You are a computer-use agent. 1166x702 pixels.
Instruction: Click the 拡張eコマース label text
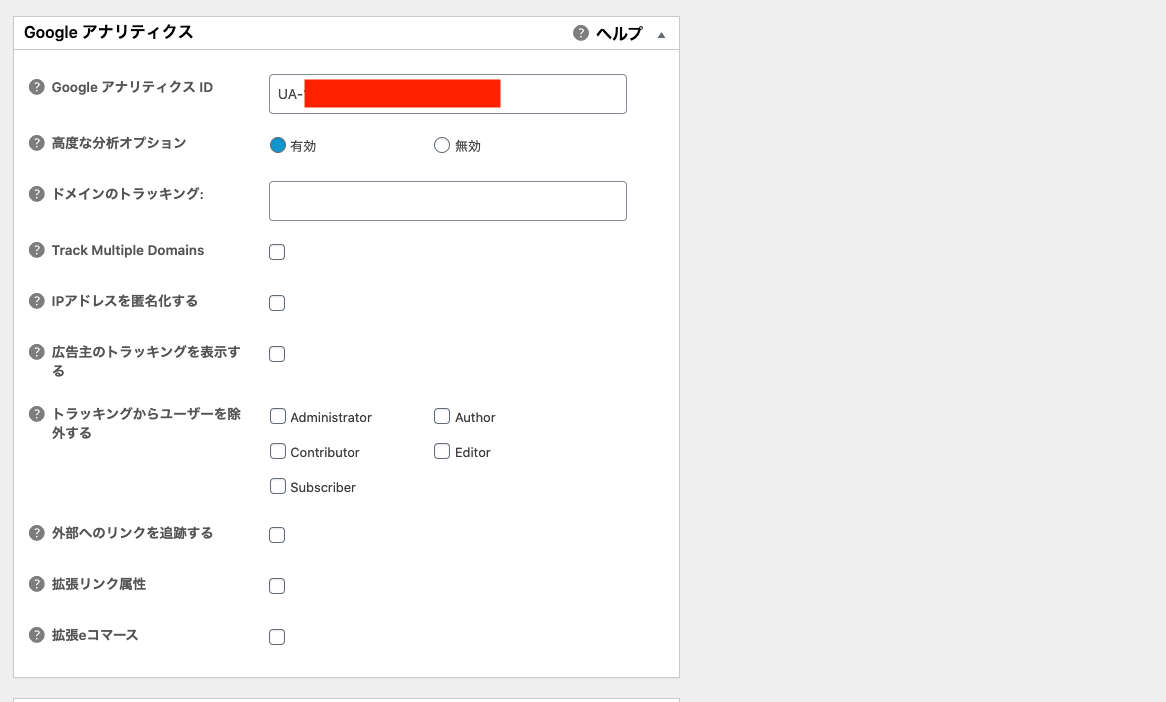[94, 635]
